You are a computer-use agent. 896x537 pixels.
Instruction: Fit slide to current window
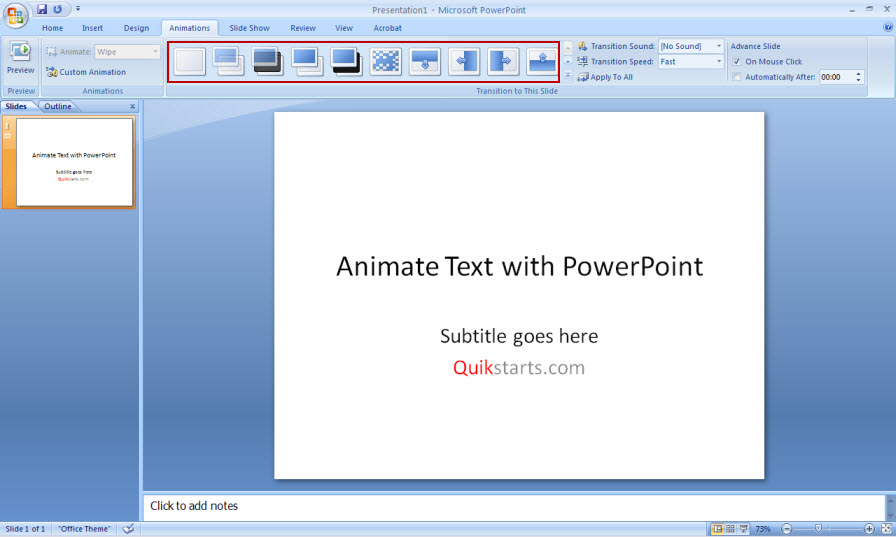point(886,529)
